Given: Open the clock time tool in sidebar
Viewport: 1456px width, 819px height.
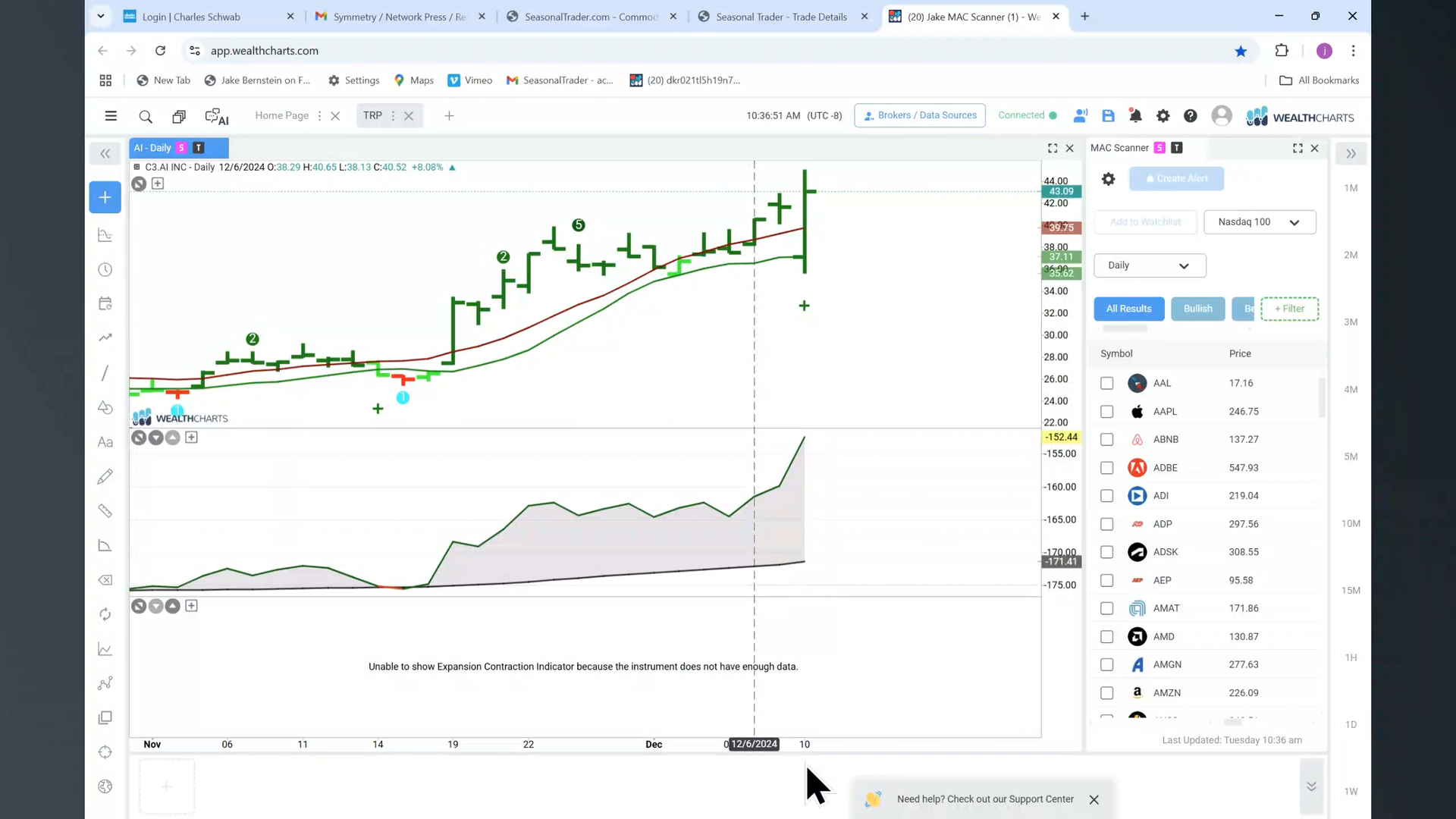Looking at the screenshot, I should click(x=105, y=270).
